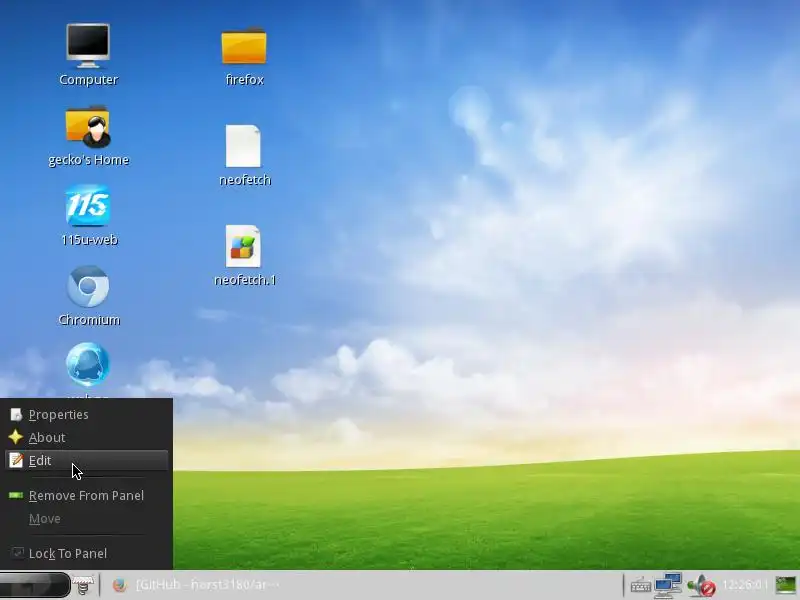Click the greyed-out Move menu entry
The image size is (800, 600).
tap(87, 519)
